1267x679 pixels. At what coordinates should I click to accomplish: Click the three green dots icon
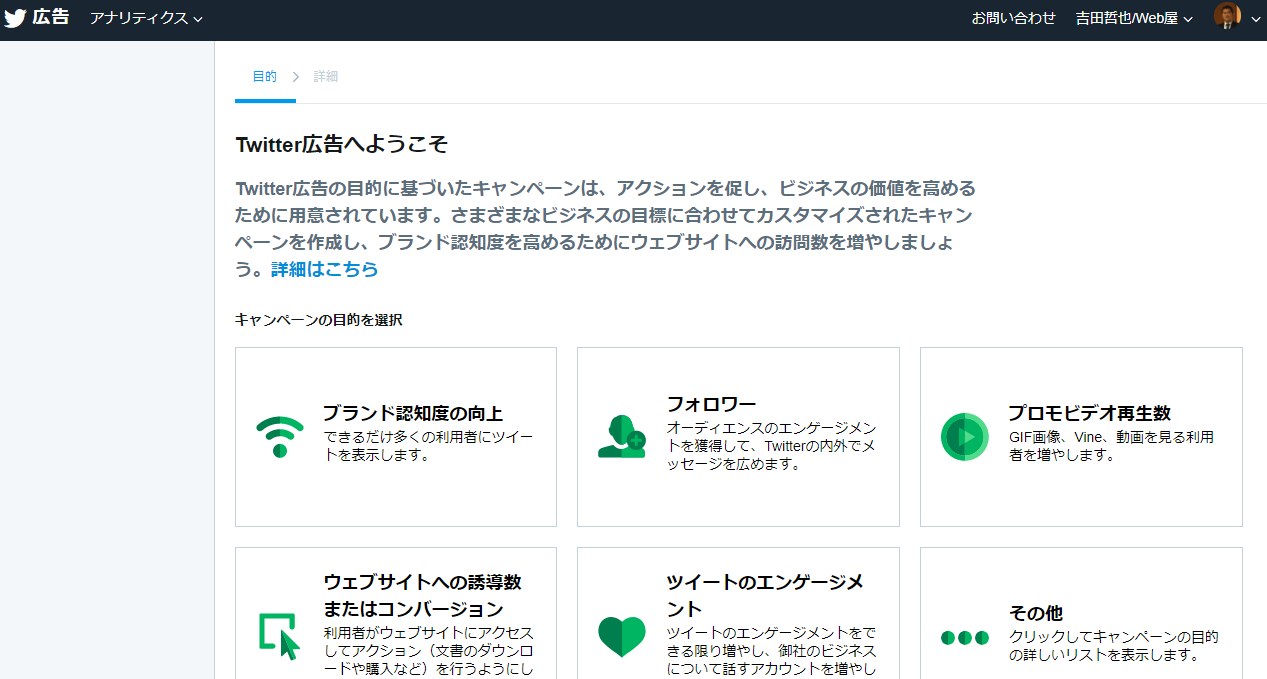click(x=964, y=637)
